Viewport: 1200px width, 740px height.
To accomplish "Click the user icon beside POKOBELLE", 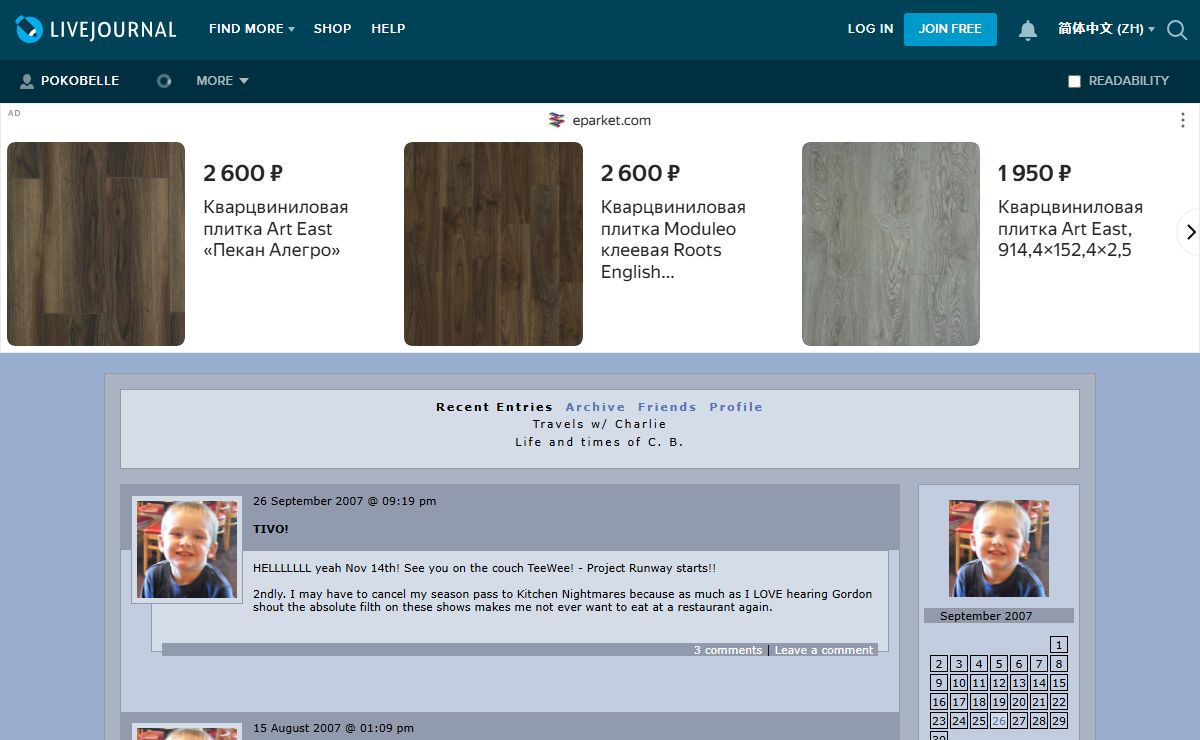I will [x=27, y=81].
